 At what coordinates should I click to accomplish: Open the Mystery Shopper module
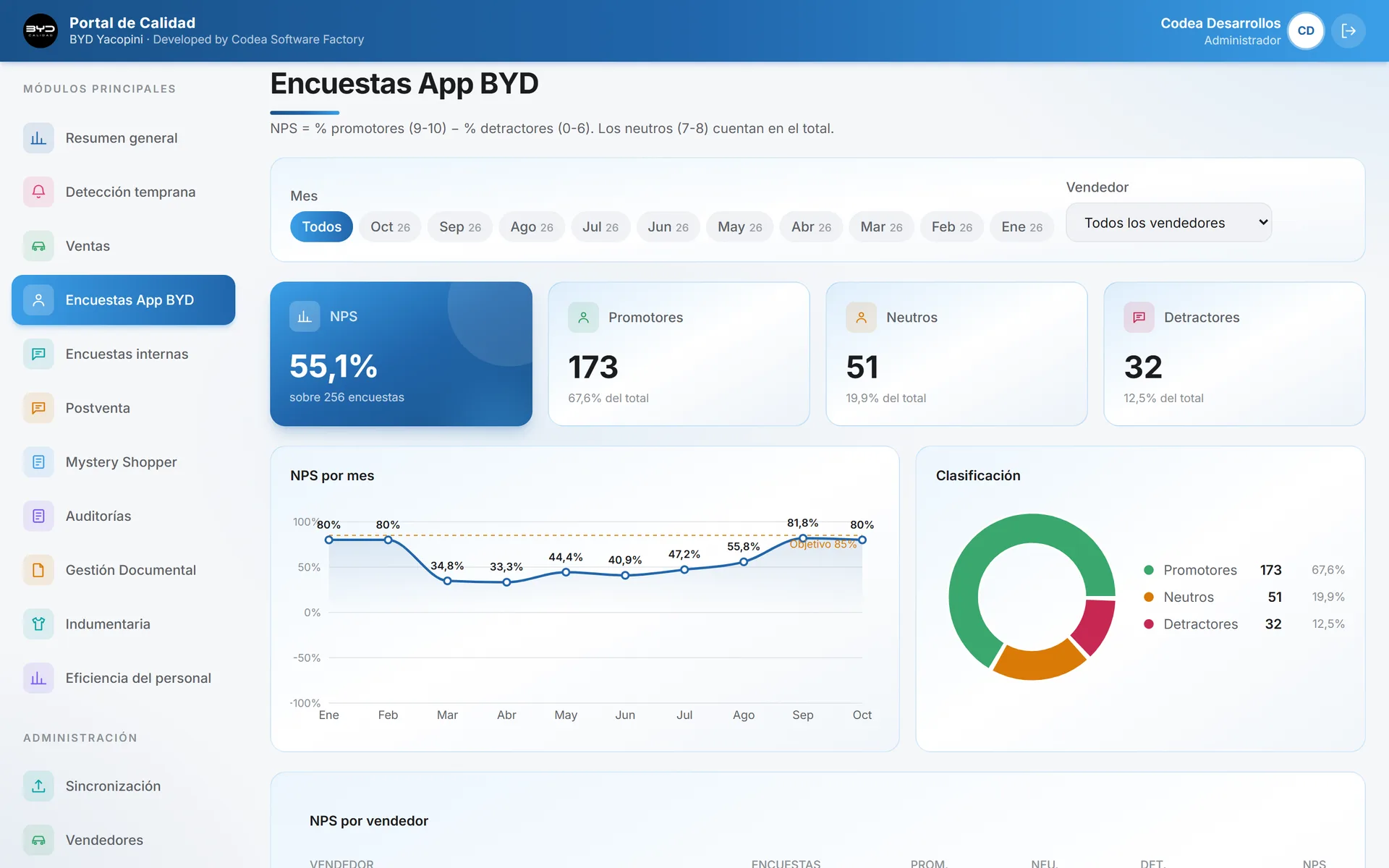click(x=123, y=461)
